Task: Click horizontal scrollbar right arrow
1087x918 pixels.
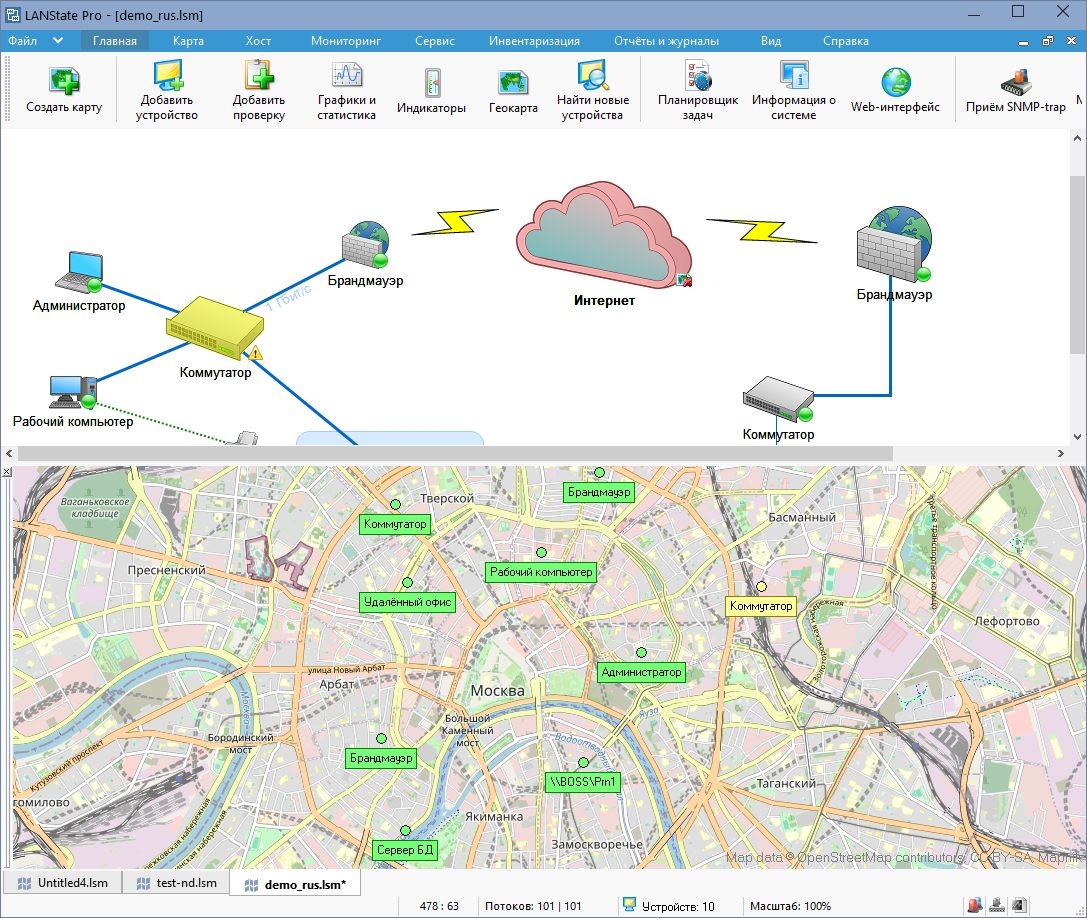Action: 1061,453
